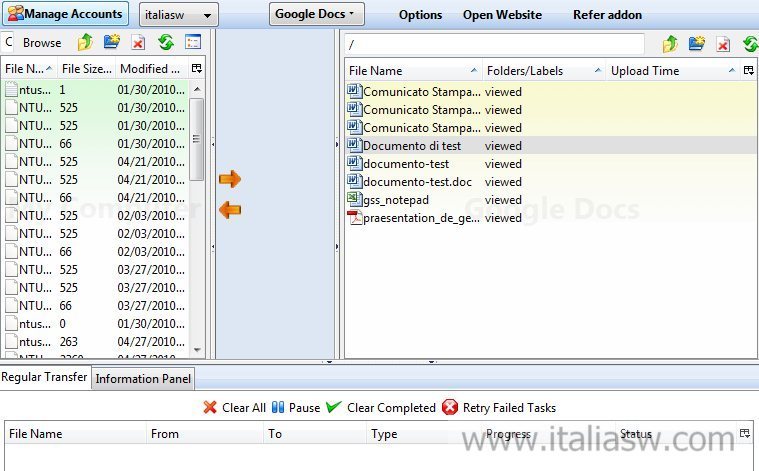Screen dimensions: 759x471
Task: Switch to the Regular Transfer tab
Action: coord(45,377)
